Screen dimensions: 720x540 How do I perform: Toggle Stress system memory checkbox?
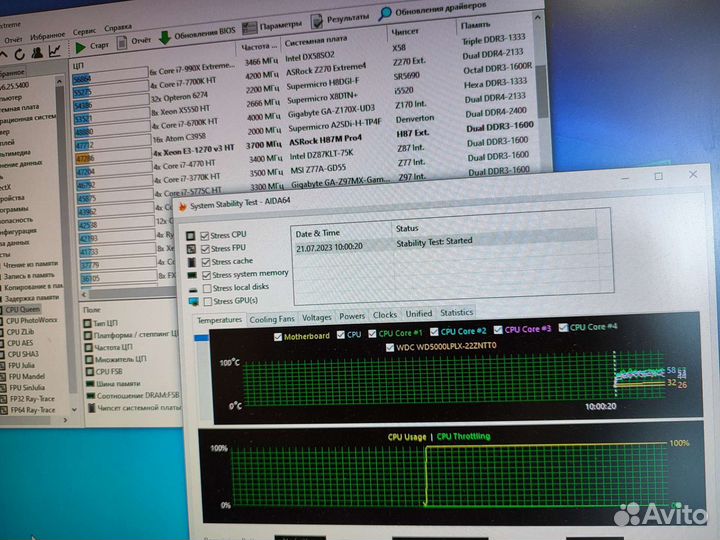click(207, 275)
